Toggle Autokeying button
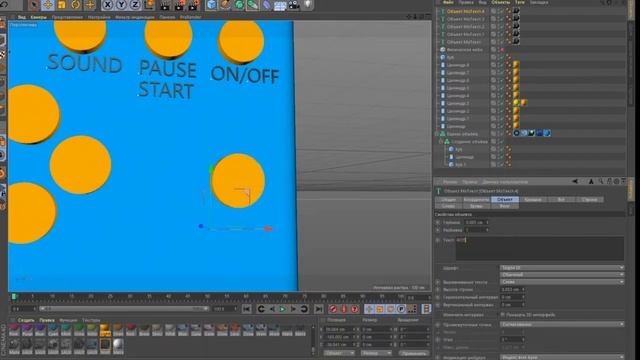Screen dimensions: 640x360 344,309
